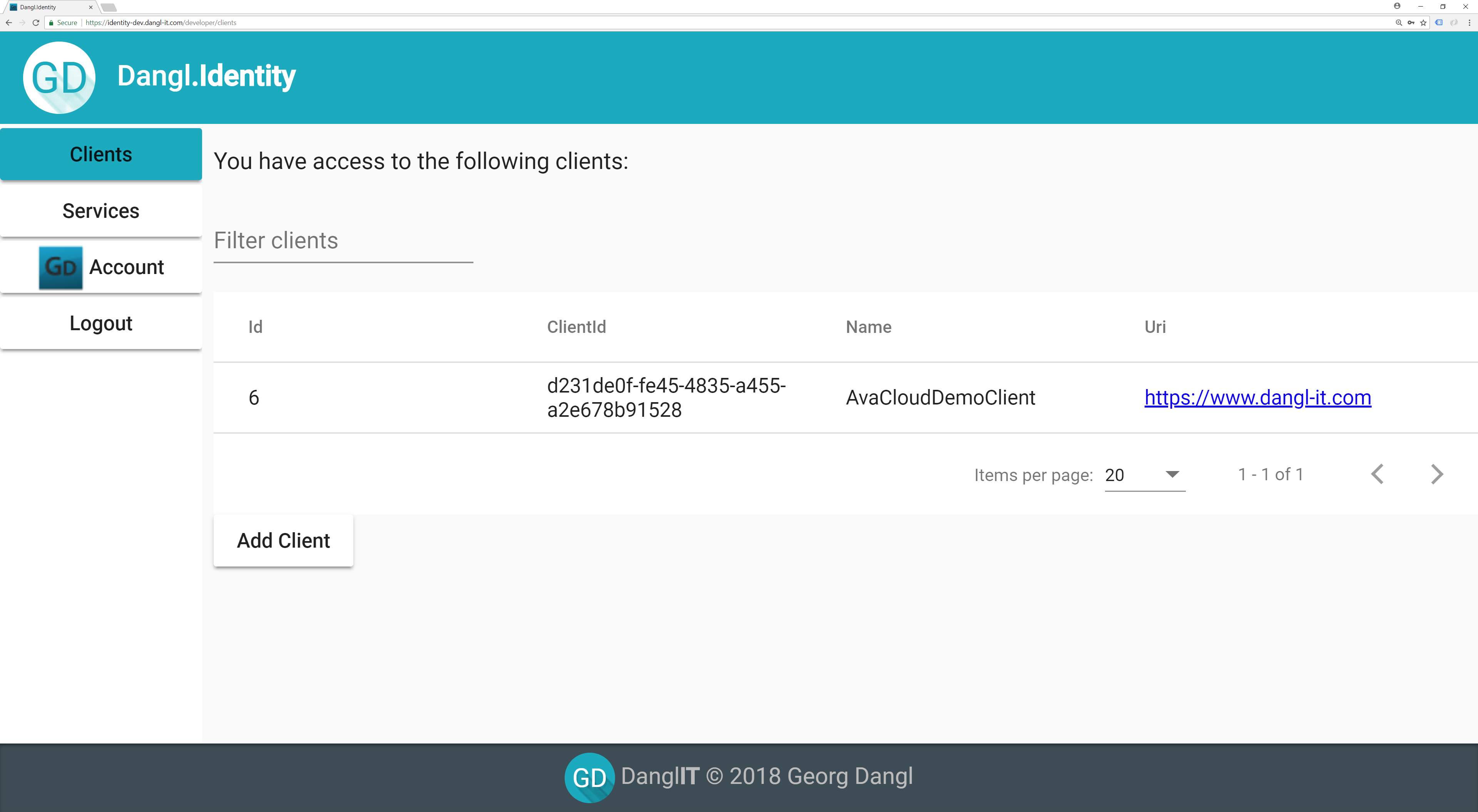Click the Clients tab in sidebar
This screenshot has width=1478, height=812.
[x=100, y=154]
